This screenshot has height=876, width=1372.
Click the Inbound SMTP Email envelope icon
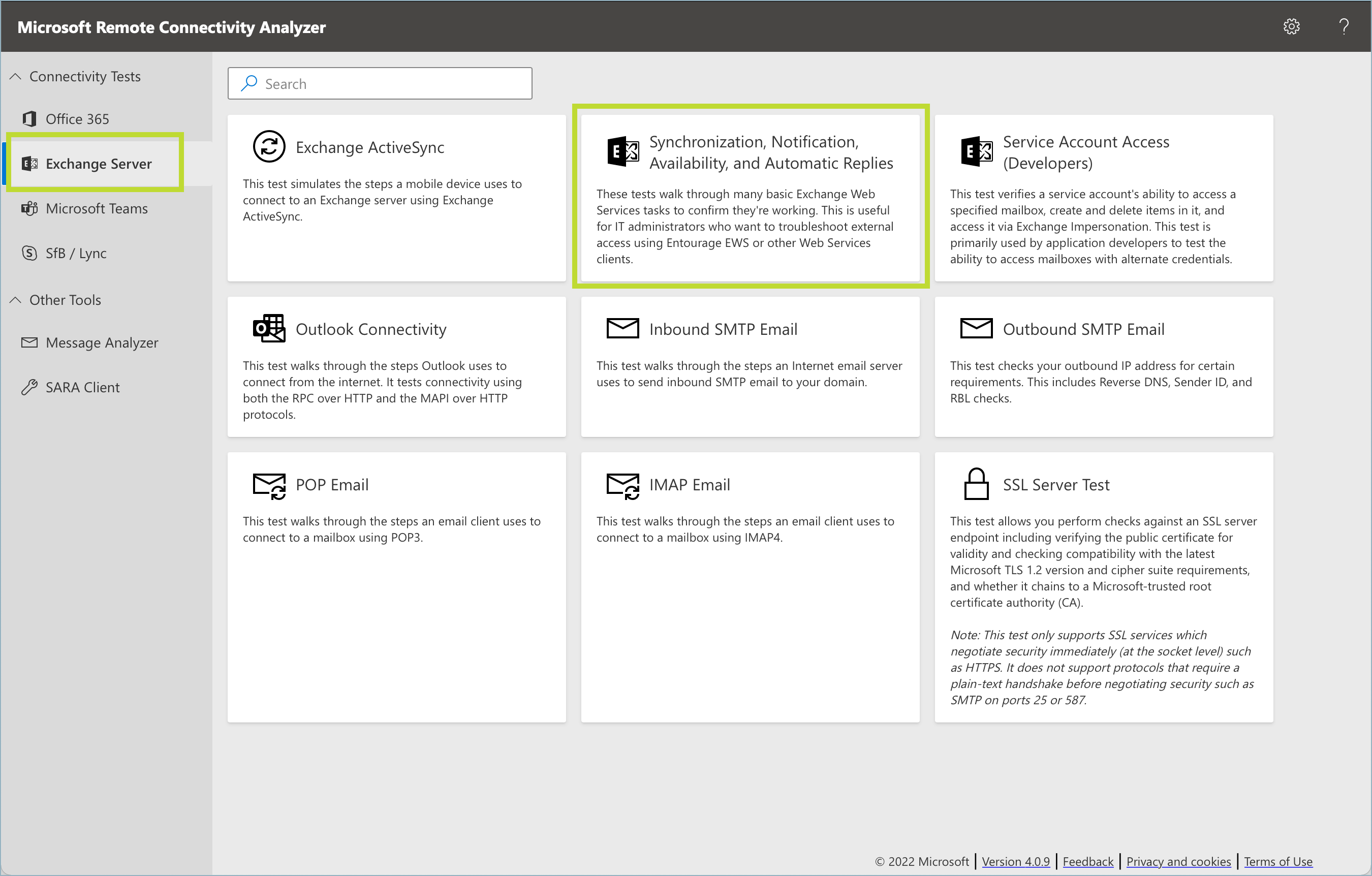623,329
